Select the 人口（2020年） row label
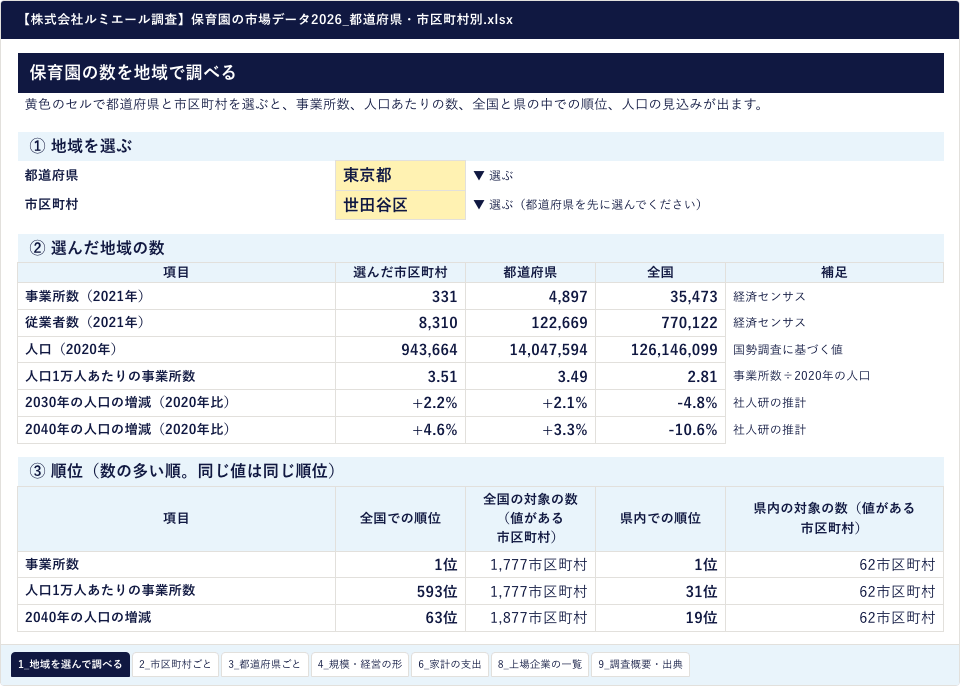The height and width of the screenshot is (686, 960). click(x=176, y=349)
